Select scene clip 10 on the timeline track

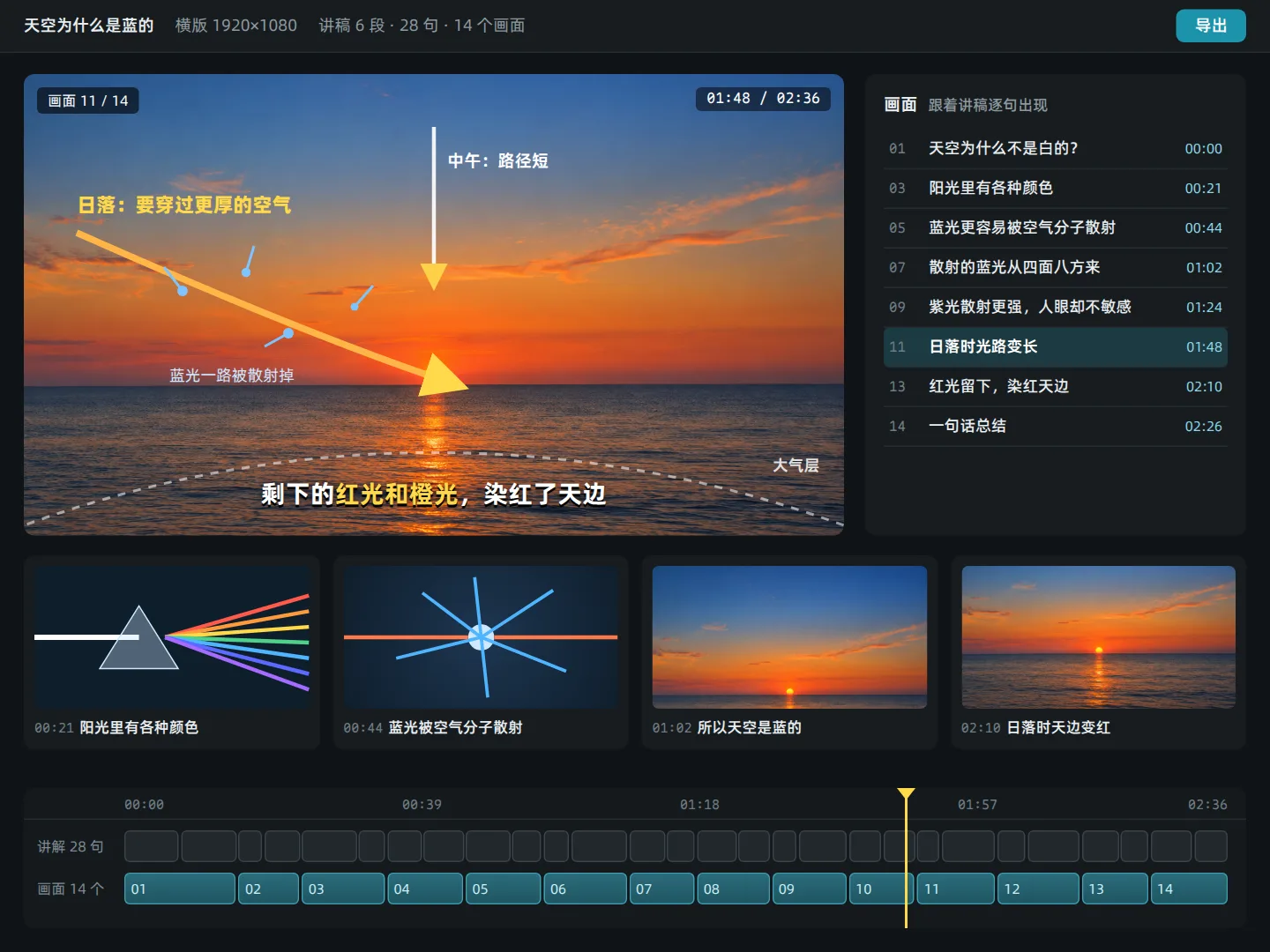point(881,889)
